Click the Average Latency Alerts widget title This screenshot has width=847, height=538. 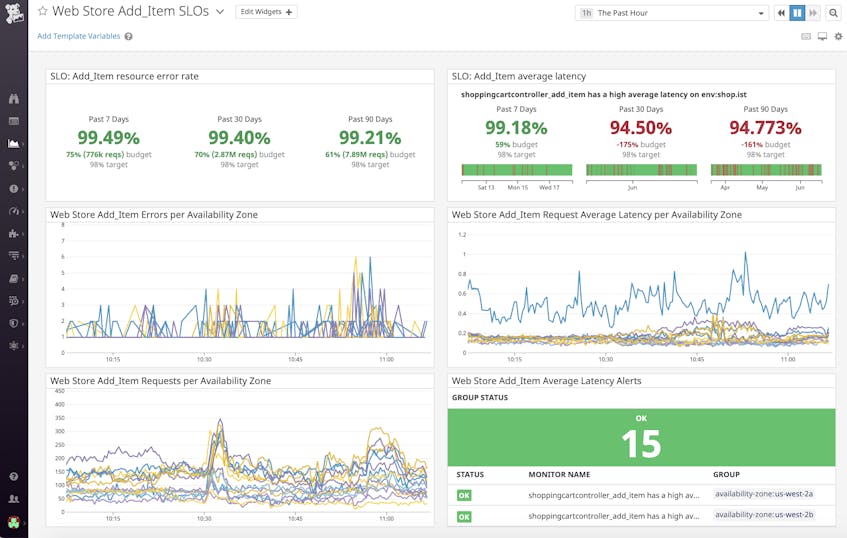547,381
